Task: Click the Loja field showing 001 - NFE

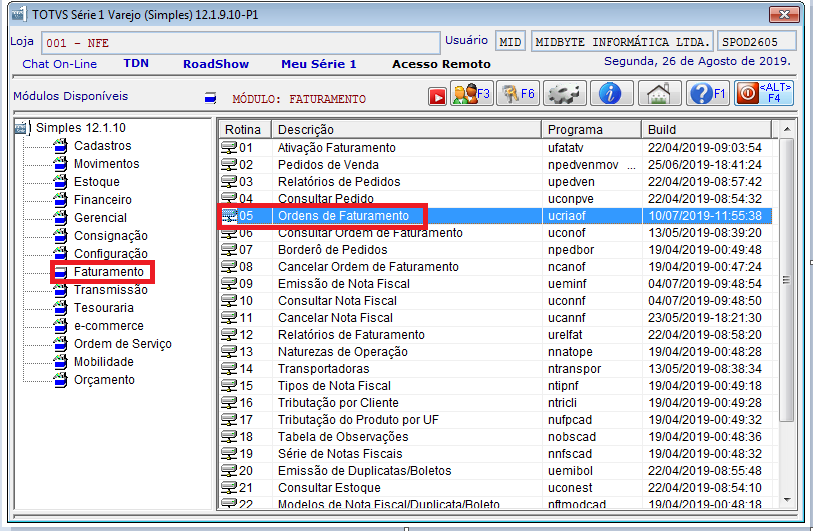Action: 241,43
